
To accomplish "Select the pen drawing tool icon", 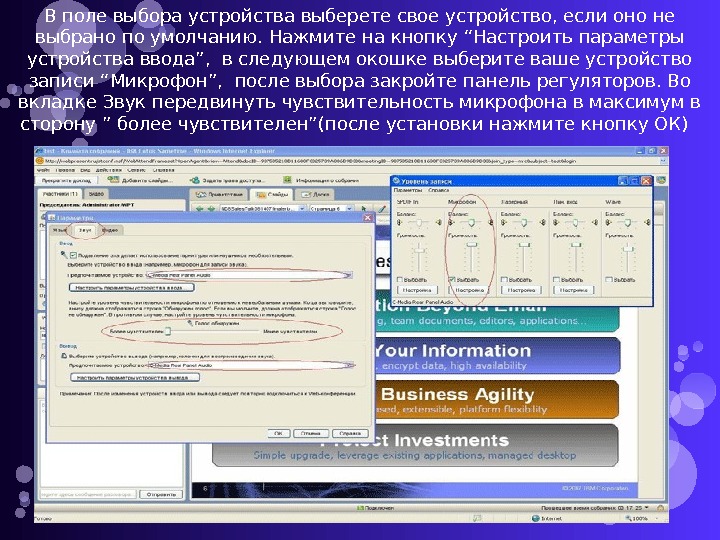I will (x=381, y=208).
